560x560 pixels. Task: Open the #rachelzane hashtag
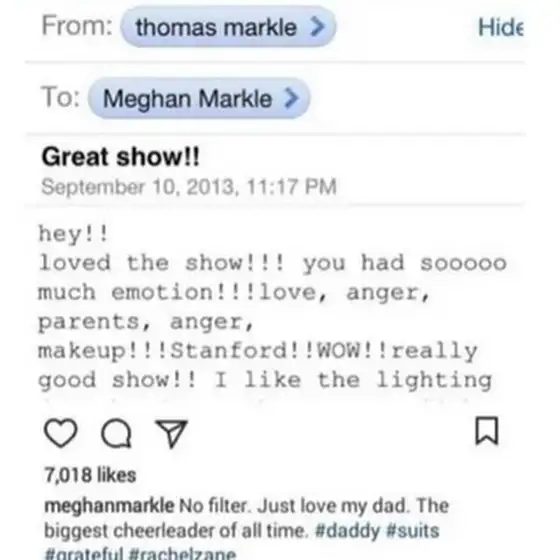[x=182, y=554]
